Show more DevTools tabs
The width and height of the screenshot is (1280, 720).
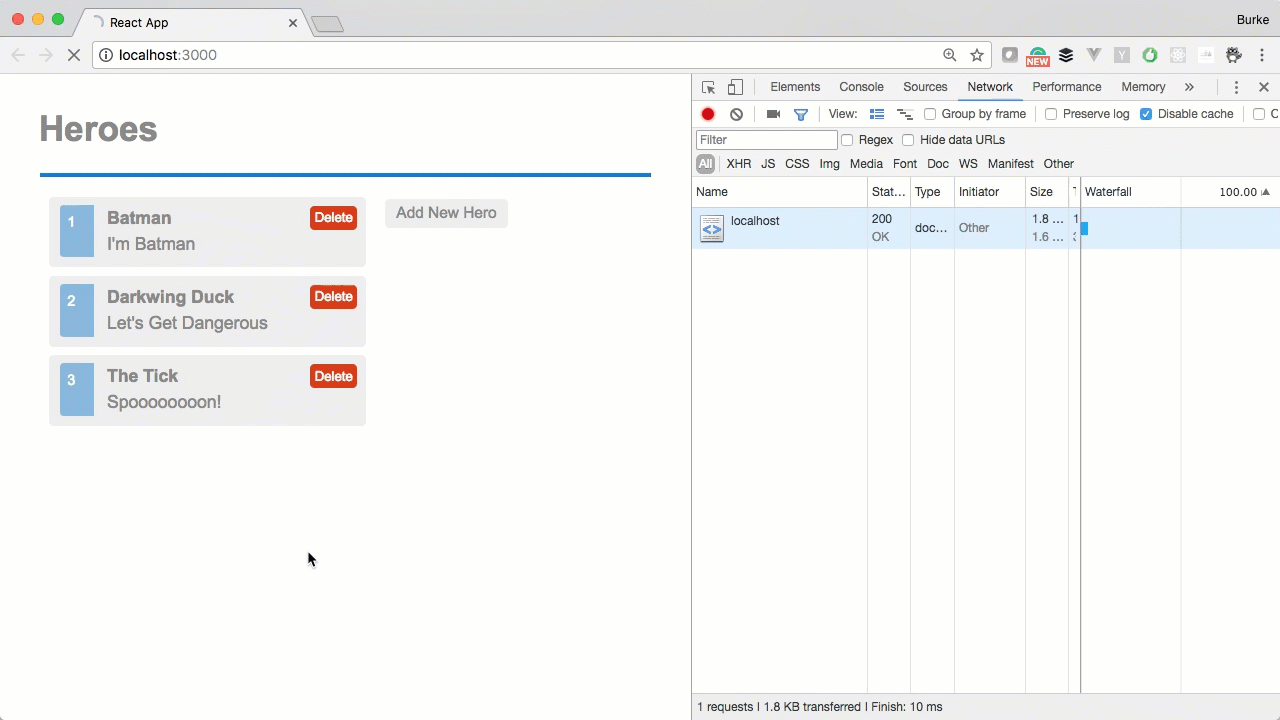point(1189,87)
